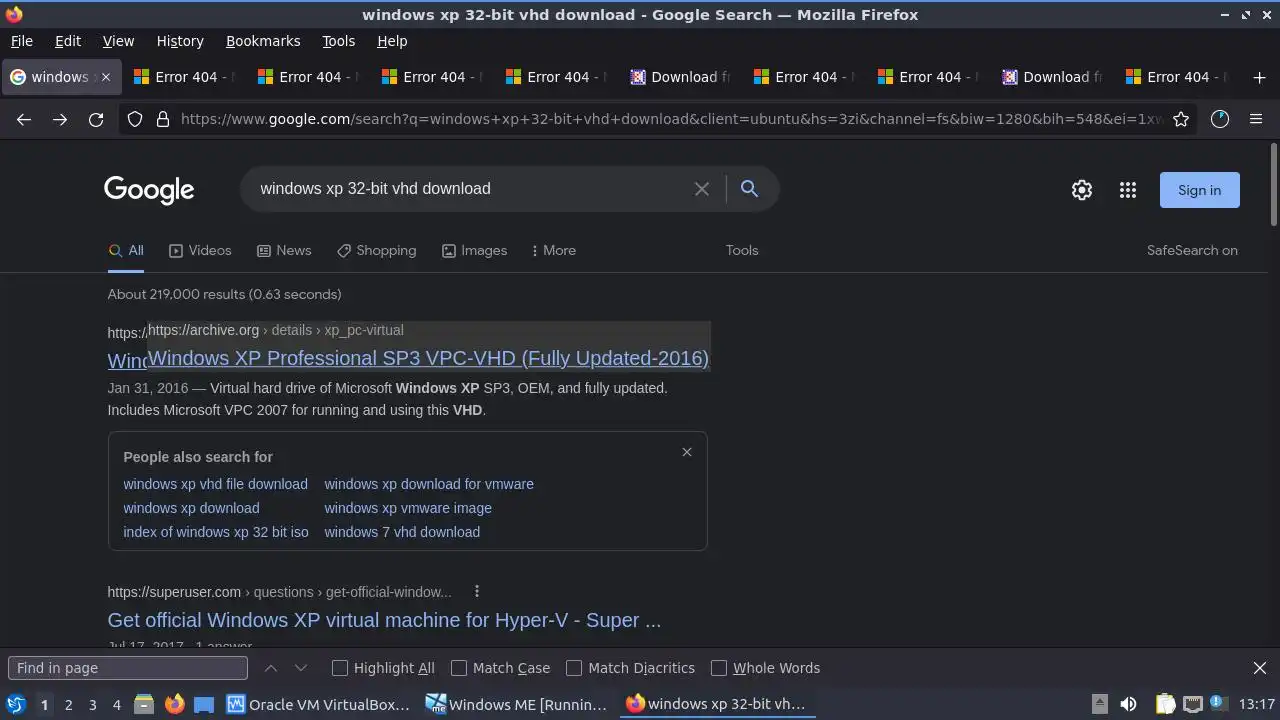The width and height of the screenshot is (1280, 720).
Task: Open the superuser.com Hyper-V result link
Action: coord(384,620)
